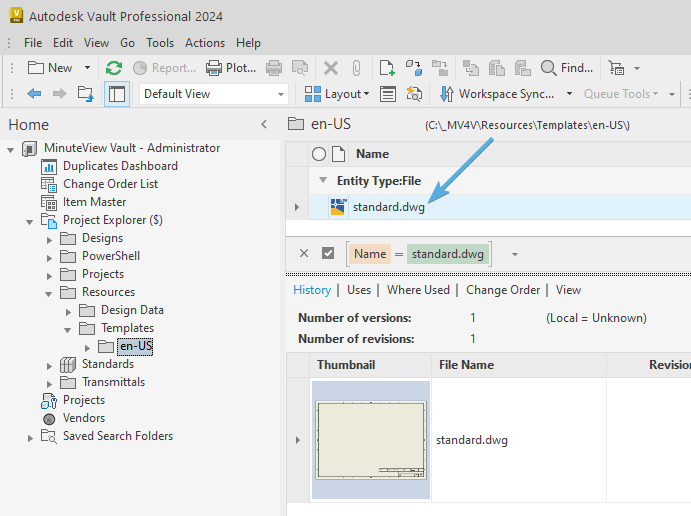Screen dimensions: 691x516
Task: Open the Layout dropdown menu
Action: (337, 94)
